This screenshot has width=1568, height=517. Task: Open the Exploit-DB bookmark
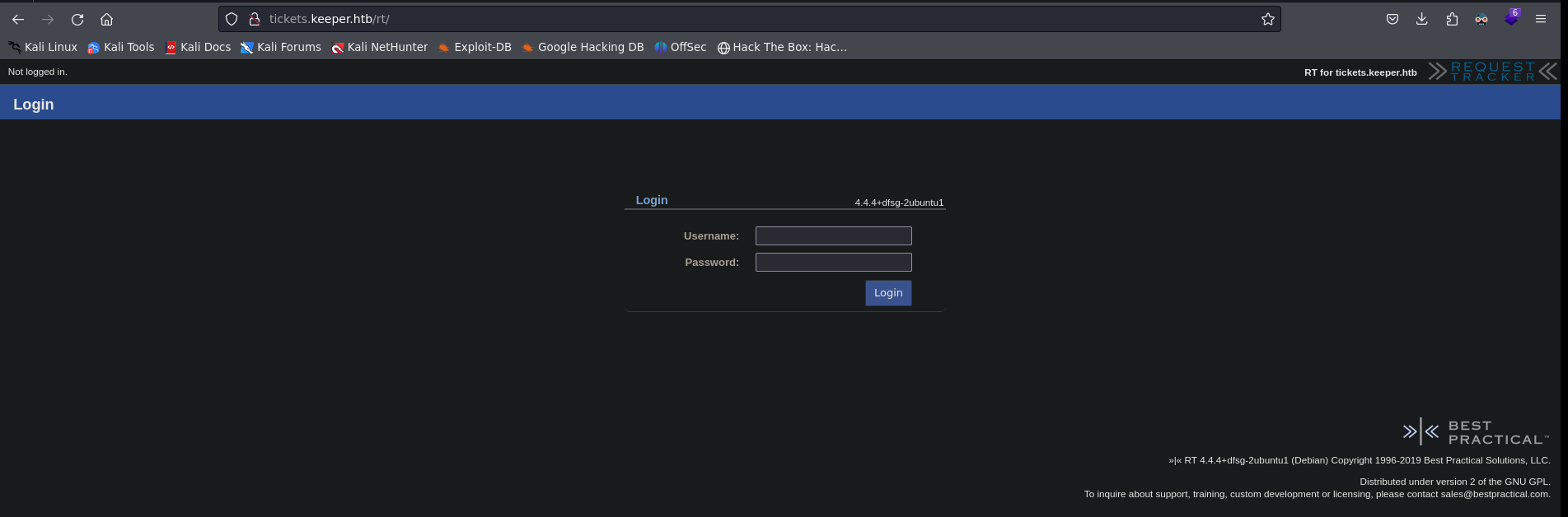click(475, 48)
